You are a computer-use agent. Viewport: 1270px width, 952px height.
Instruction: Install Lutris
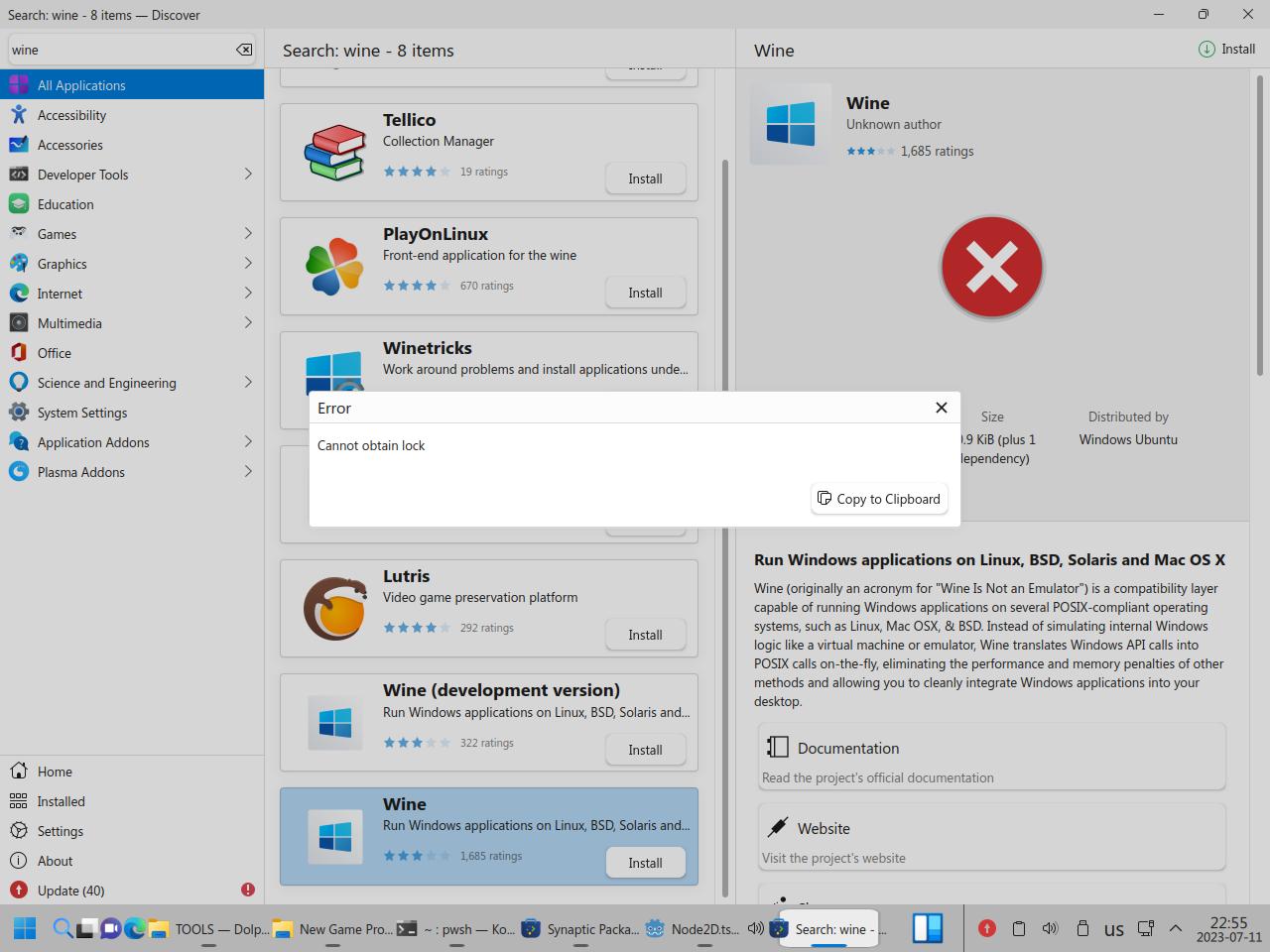pyautogui.click(x=645, y=635)
